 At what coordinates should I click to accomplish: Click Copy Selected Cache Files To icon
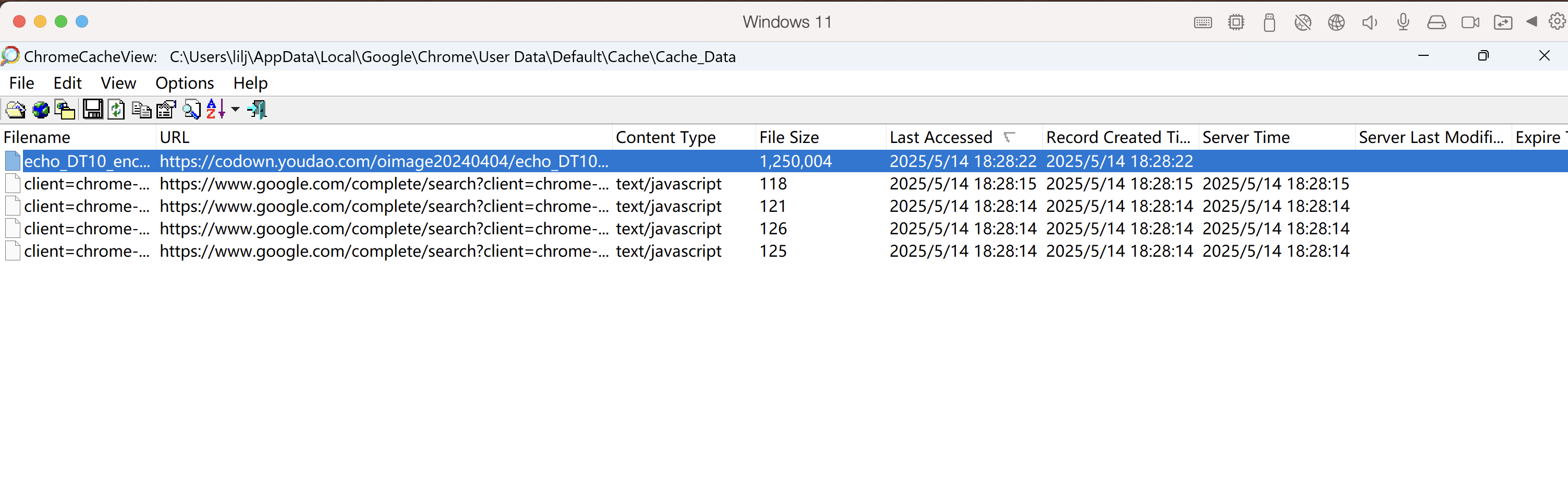click(65, 110)
